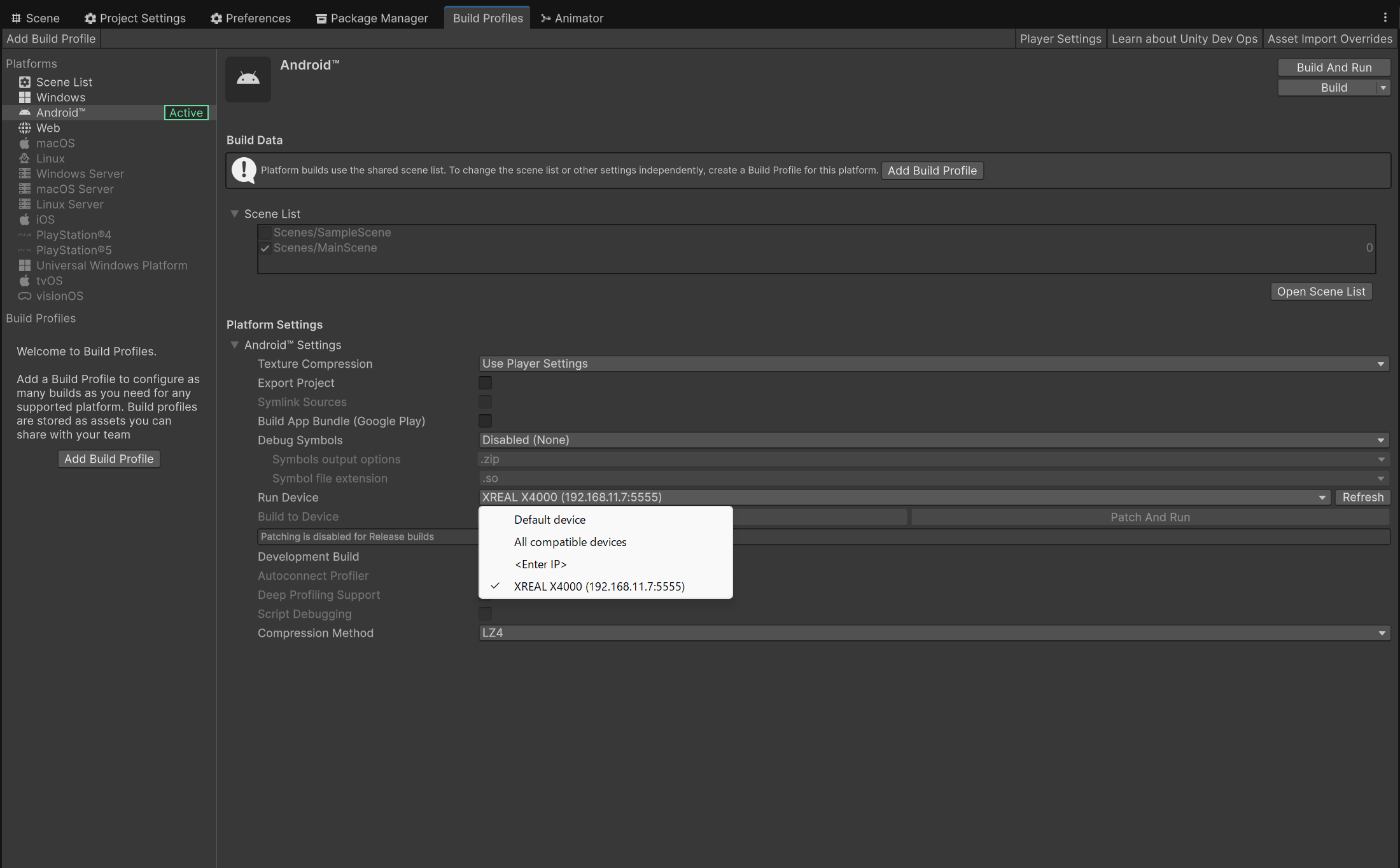The height and width of the screenshot is (868, 1400).
Task: Click the Build And Run button
Action: coord(1334,67)
